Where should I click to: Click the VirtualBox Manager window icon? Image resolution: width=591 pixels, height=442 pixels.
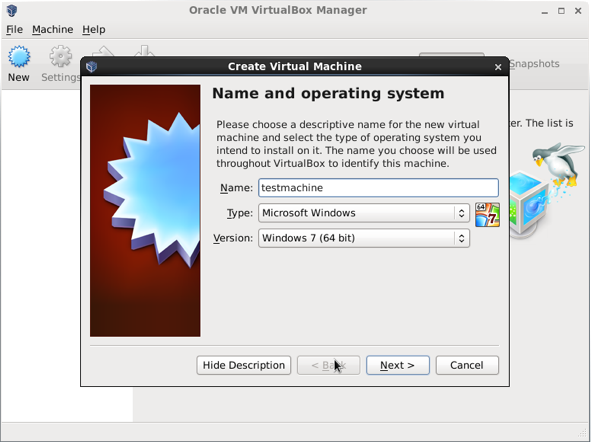(12, 10)
